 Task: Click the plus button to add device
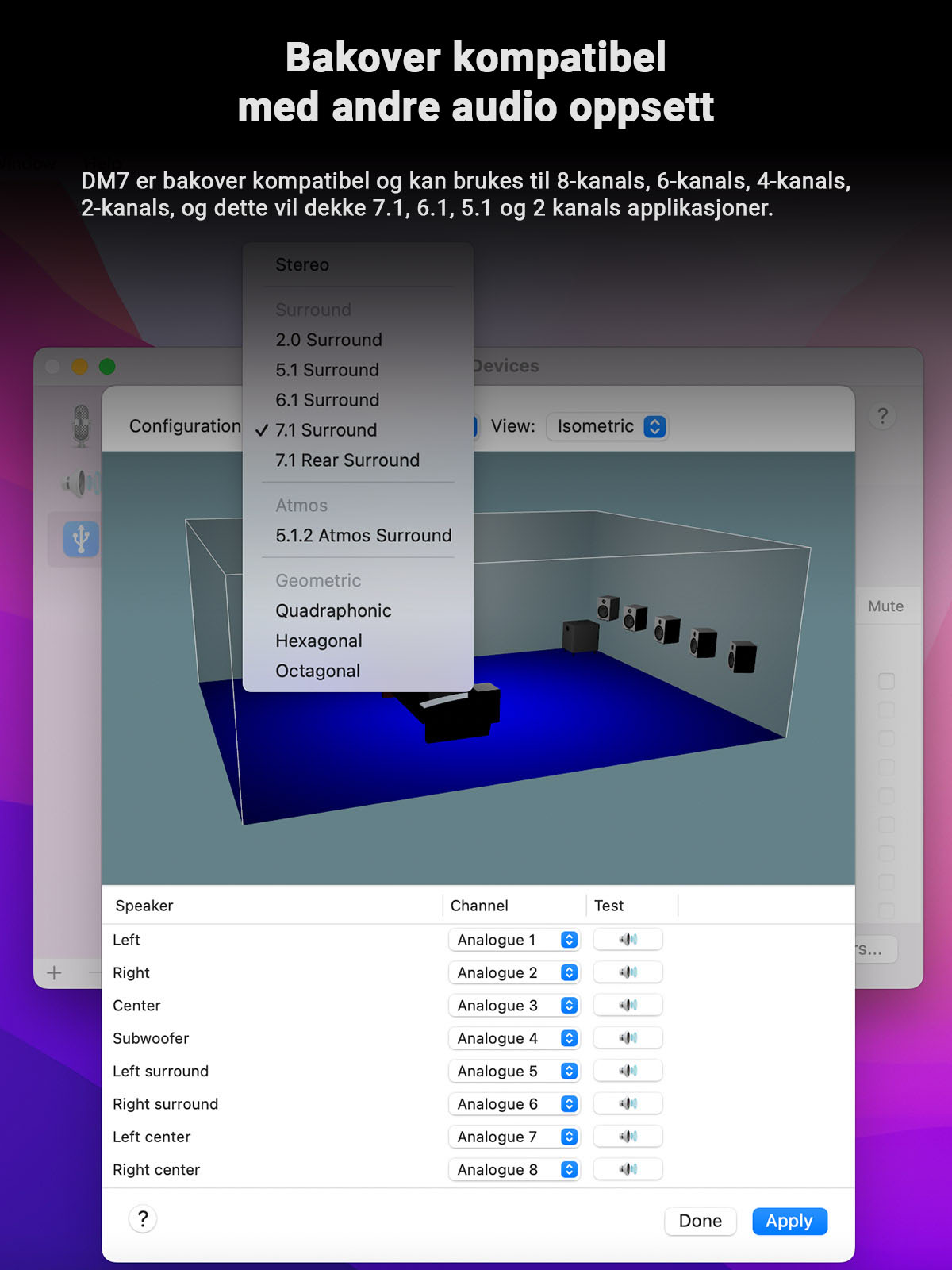click(54, 972)
